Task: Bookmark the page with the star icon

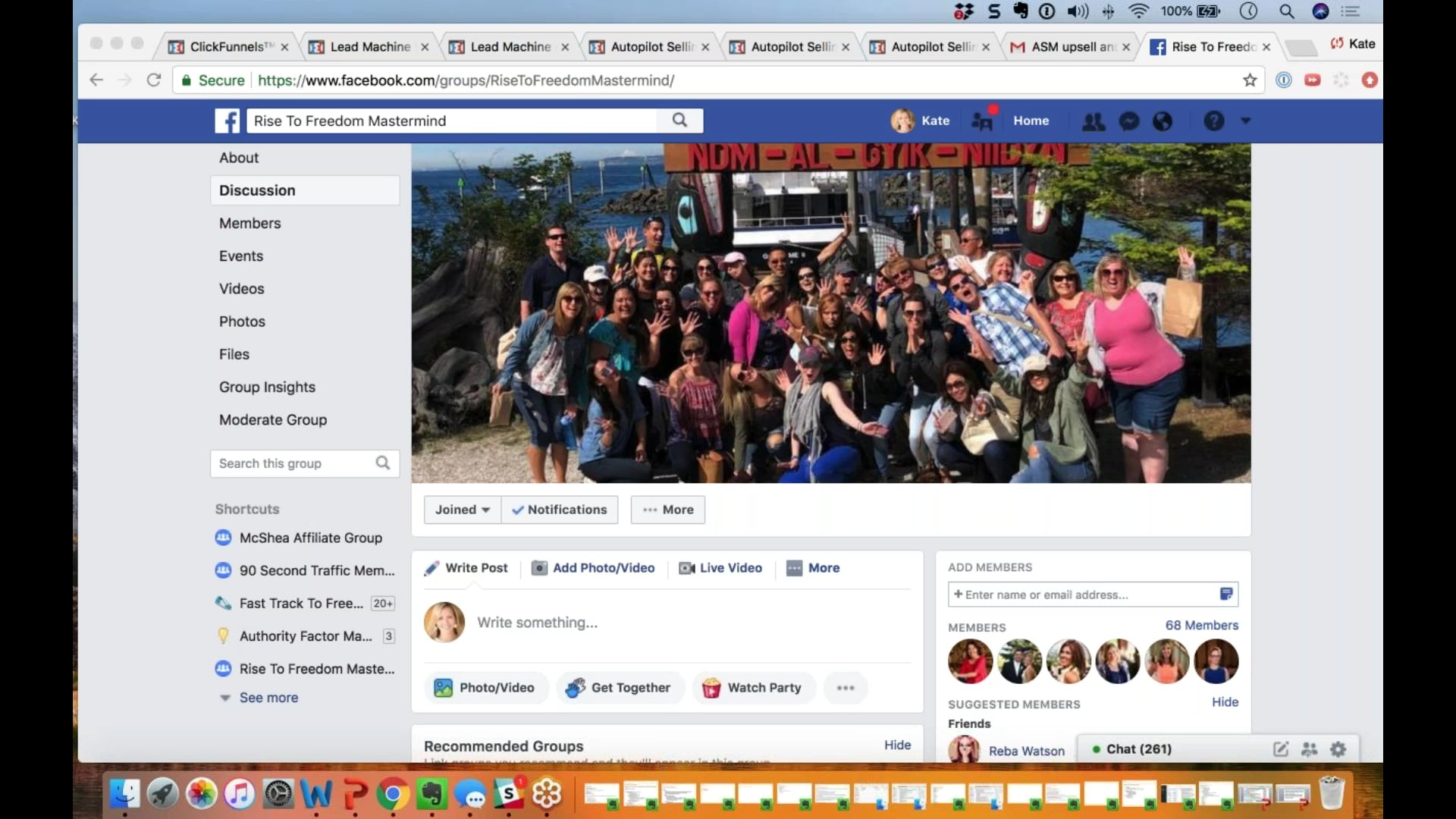Action: (1250, 80)
